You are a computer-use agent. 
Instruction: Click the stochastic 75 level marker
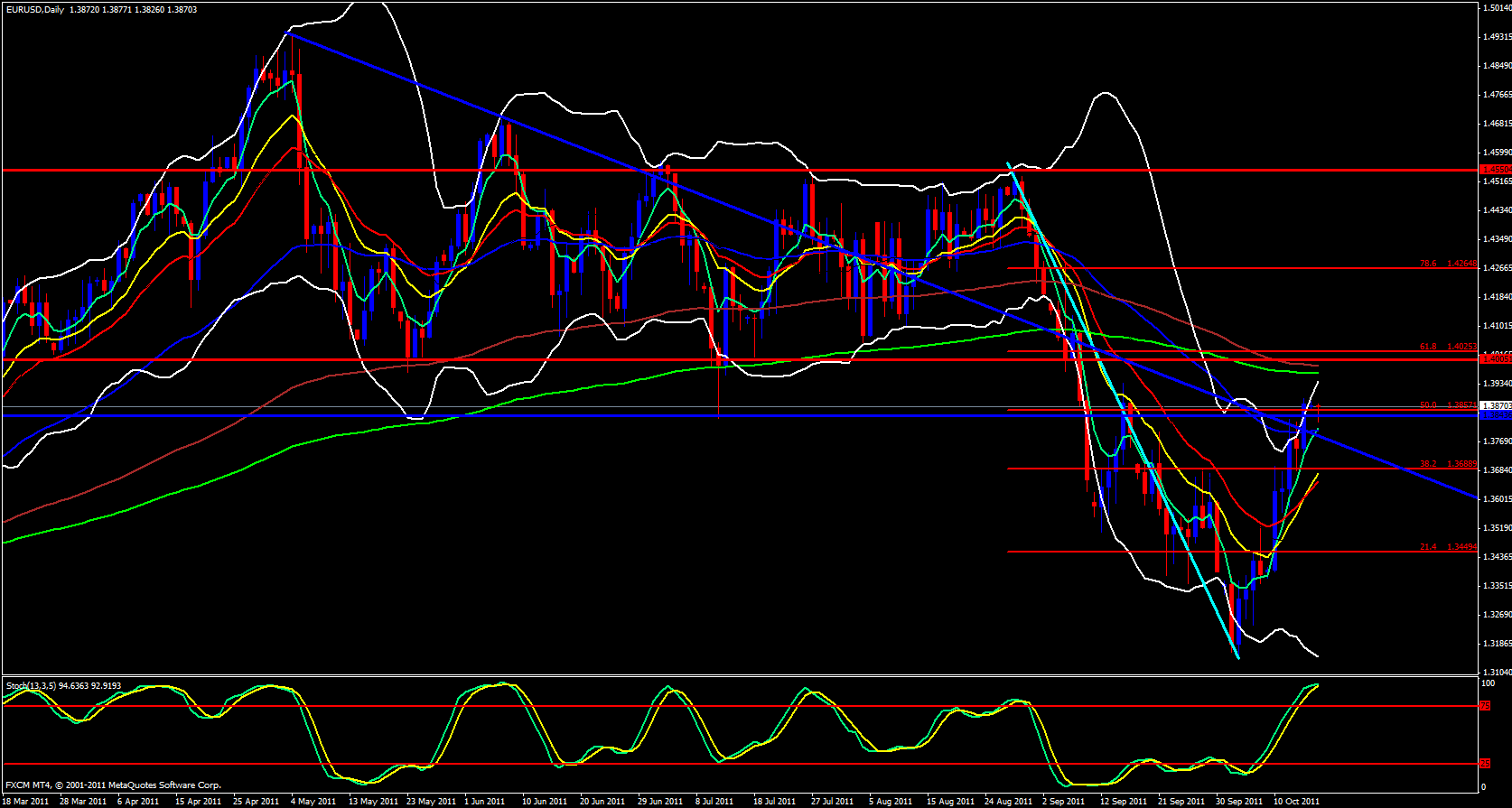coord(1485,706)
